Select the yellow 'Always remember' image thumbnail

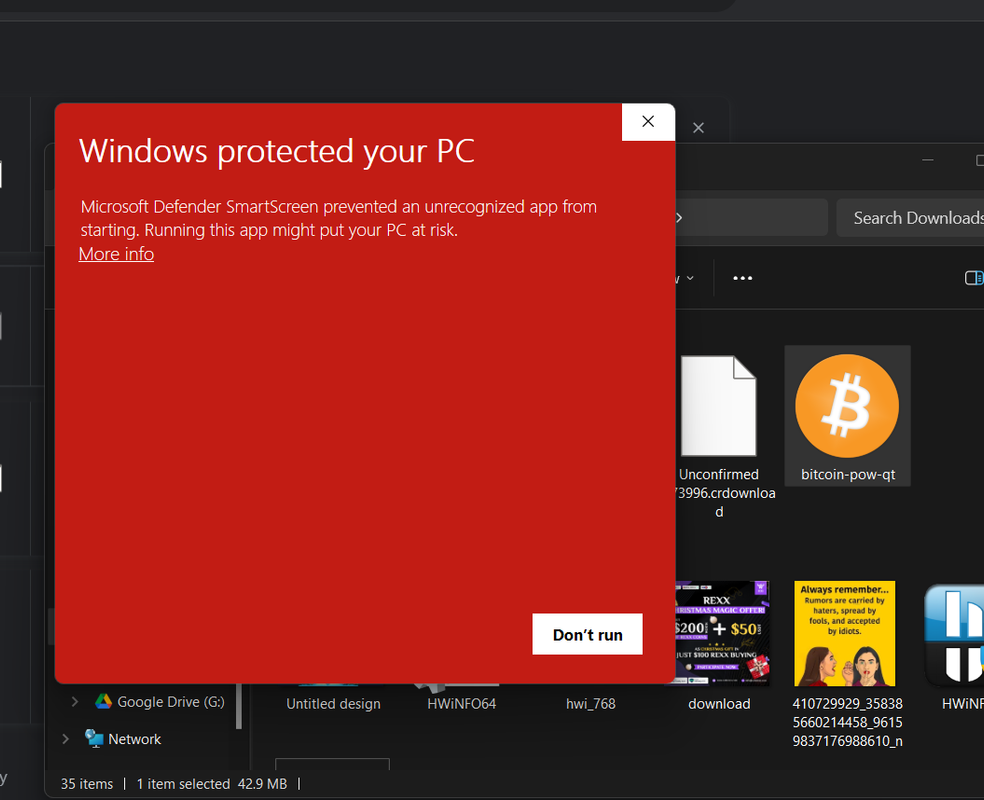point(845,633)
